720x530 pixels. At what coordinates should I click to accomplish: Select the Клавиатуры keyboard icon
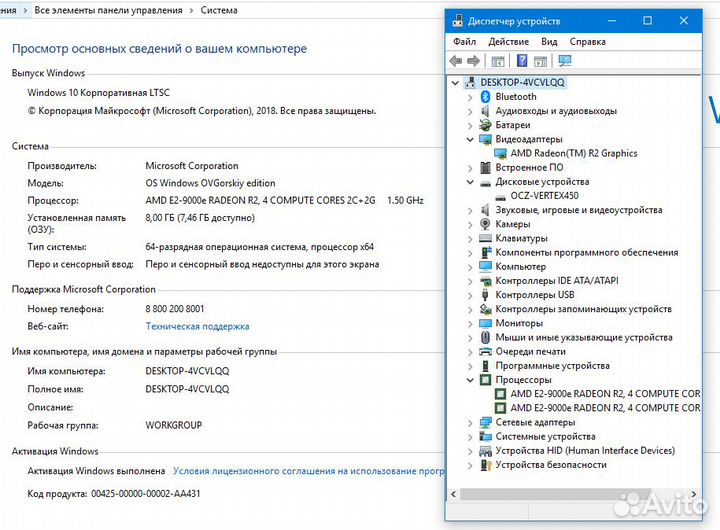click(485, 238)
